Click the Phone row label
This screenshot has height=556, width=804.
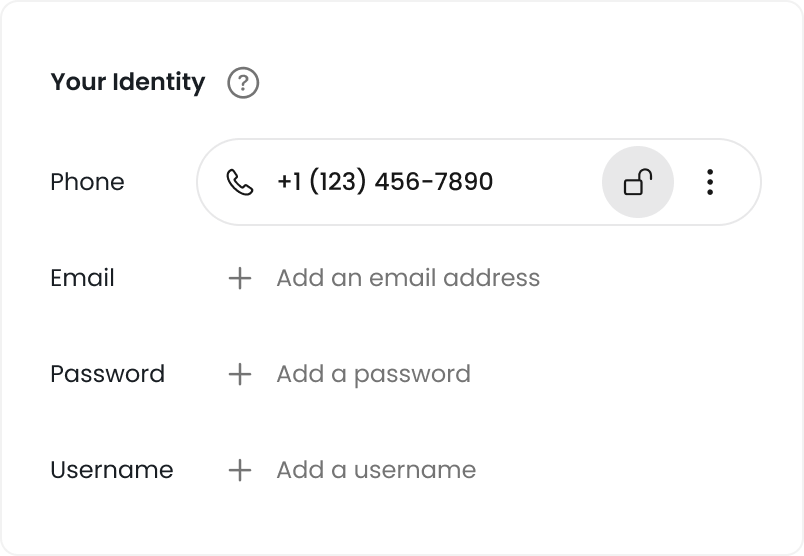pos(87,182)
